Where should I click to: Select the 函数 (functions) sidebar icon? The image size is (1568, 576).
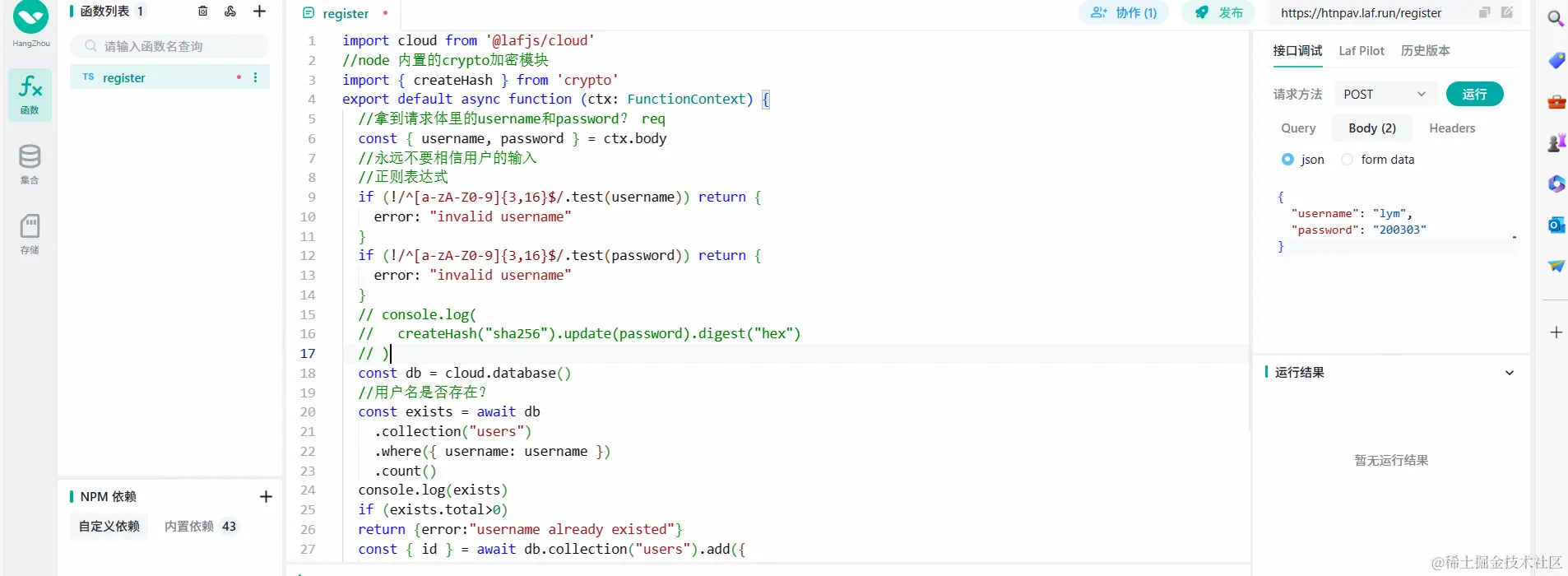[30, 95]
